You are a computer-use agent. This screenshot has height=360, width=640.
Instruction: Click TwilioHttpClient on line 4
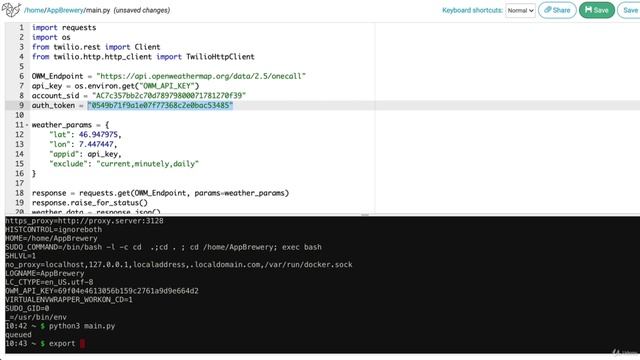point(220,57)
